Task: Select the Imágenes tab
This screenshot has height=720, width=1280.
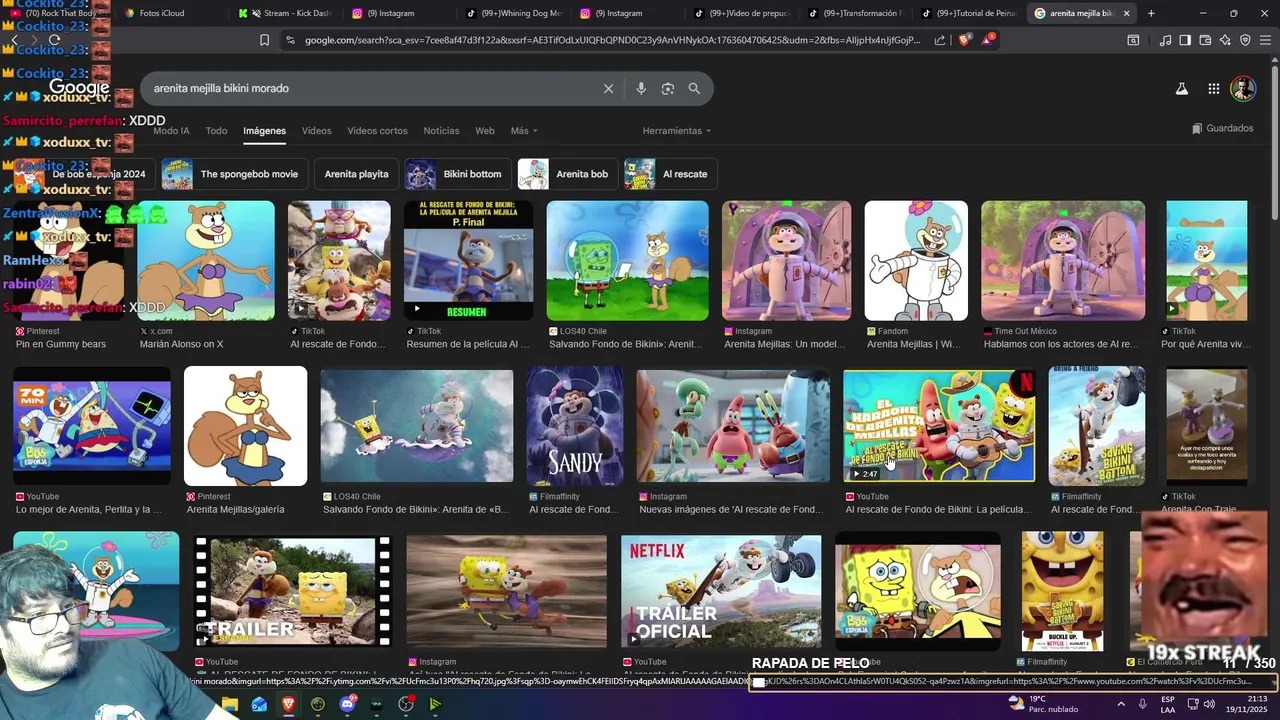Action: pos(264,131)
